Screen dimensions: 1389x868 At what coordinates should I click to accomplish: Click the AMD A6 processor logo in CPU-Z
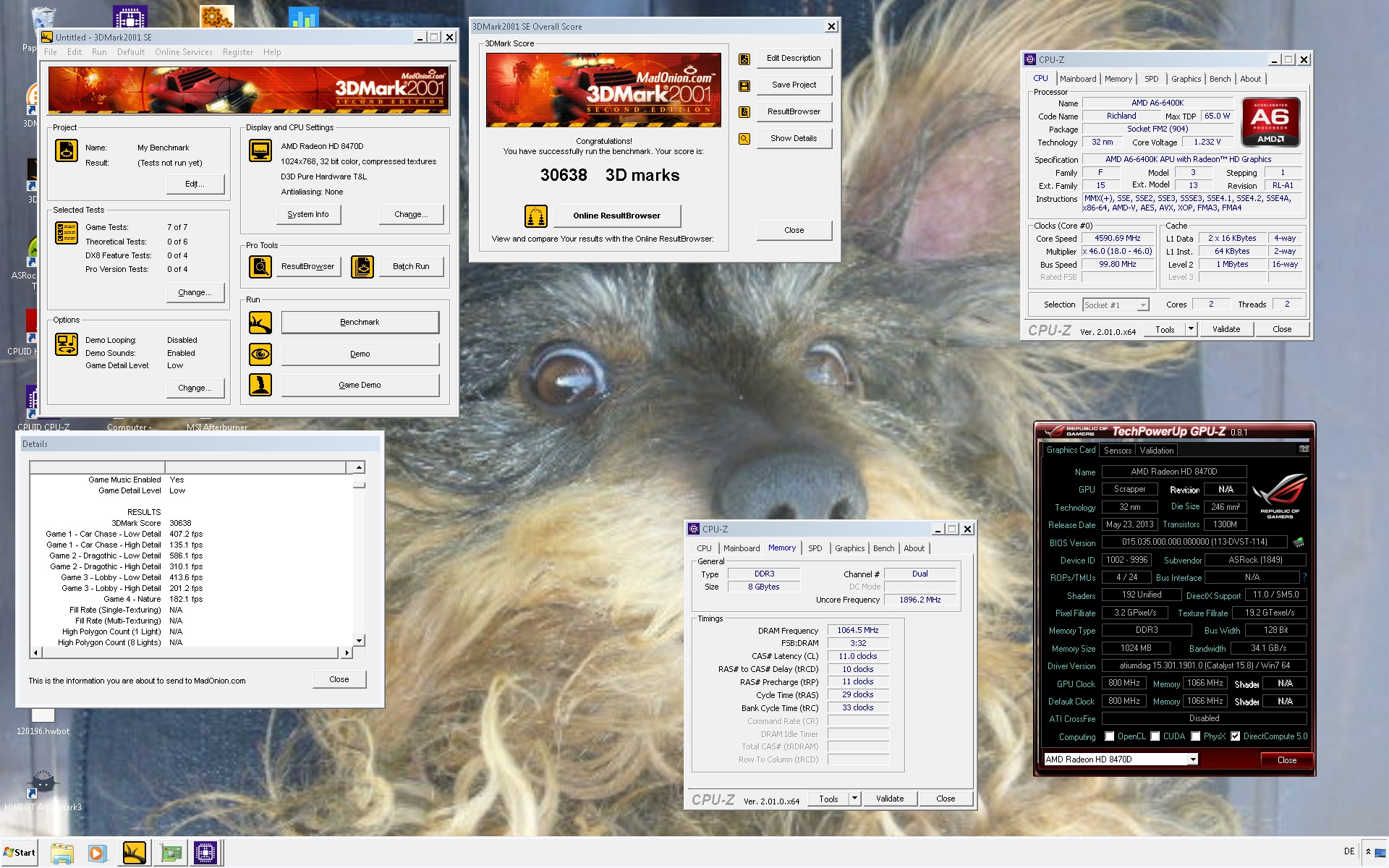[x=1271, y=122]
